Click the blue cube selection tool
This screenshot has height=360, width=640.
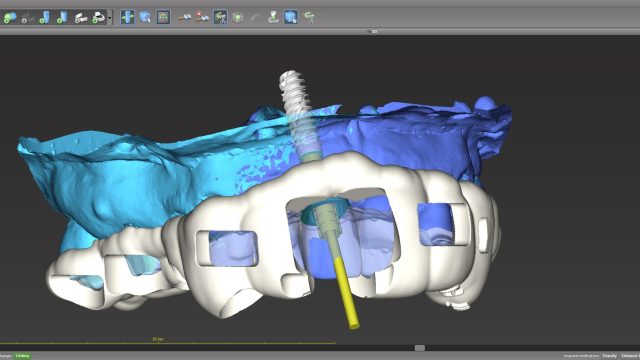[x=145, y=17]
